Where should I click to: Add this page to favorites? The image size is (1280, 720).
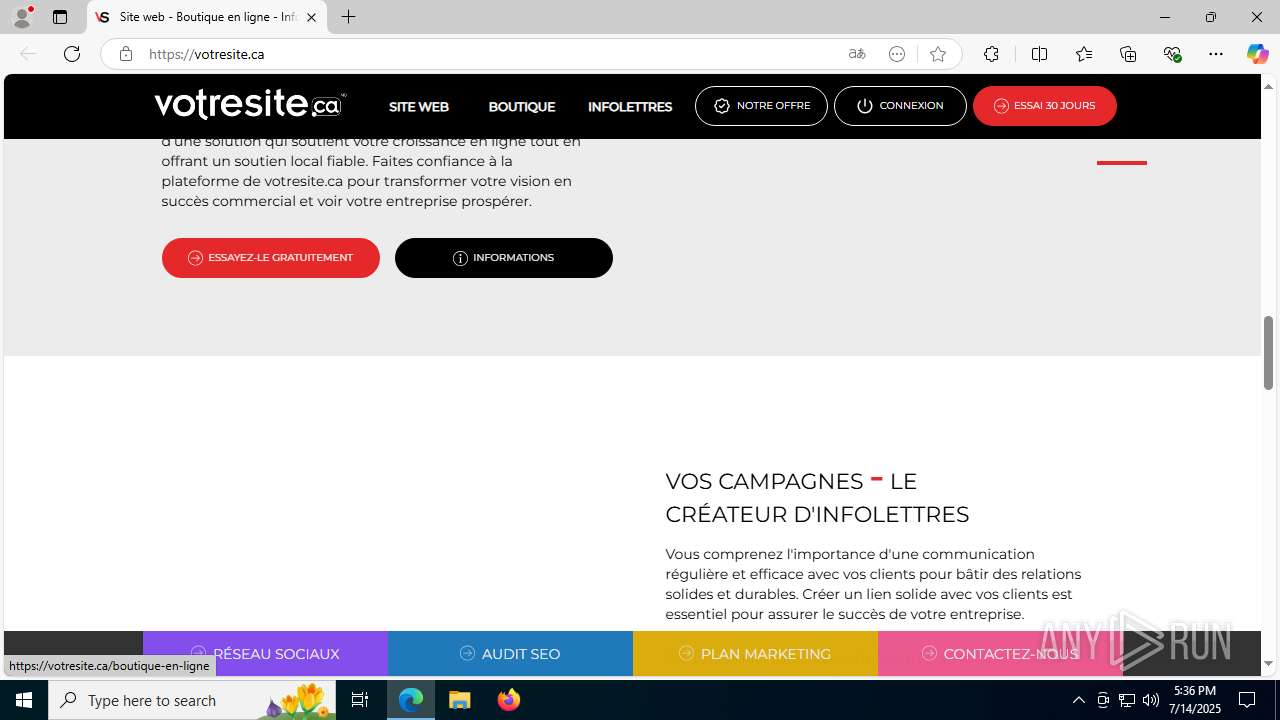coord(938,54)
